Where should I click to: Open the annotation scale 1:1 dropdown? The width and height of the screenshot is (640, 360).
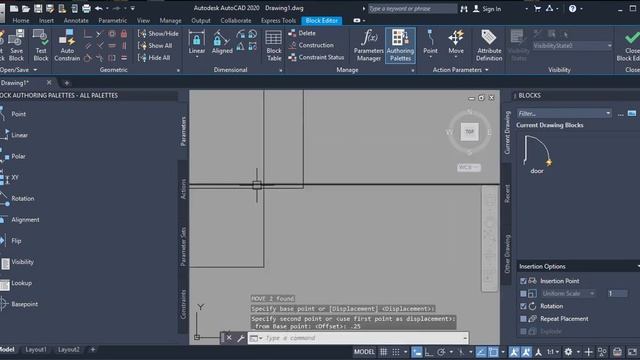553,352
